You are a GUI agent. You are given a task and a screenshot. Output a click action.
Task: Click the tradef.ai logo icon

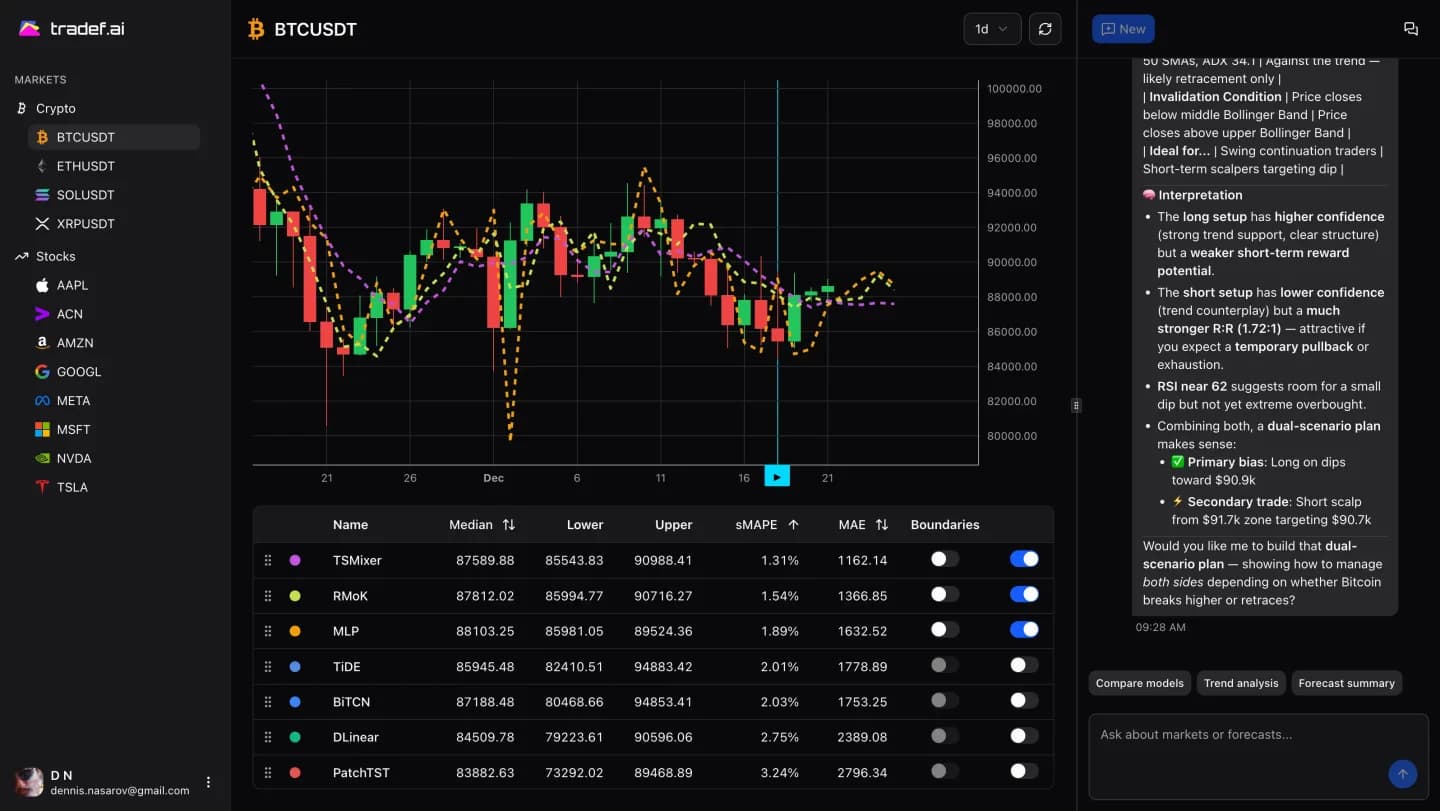pos(31,28)
